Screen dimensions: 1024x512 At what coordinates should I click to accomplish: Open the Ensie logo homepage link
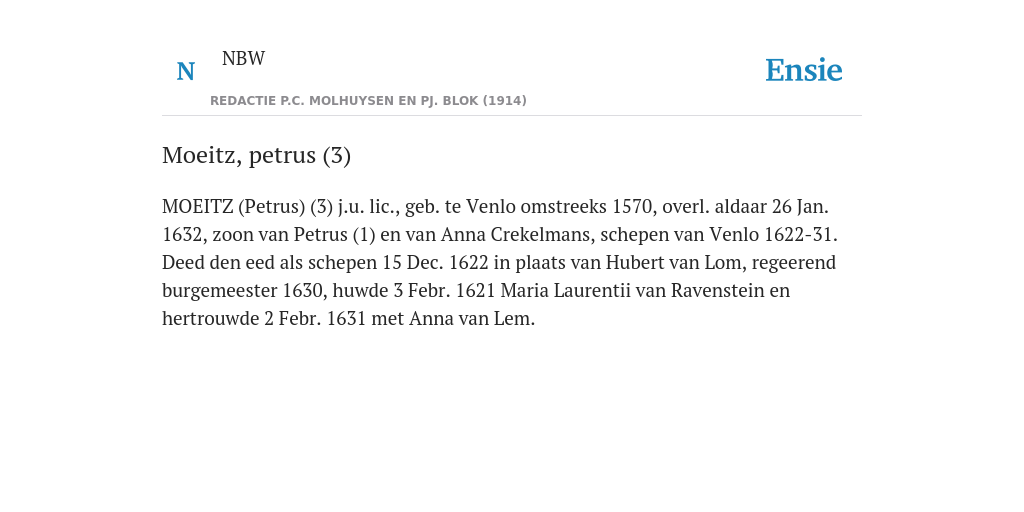point(804,70)
